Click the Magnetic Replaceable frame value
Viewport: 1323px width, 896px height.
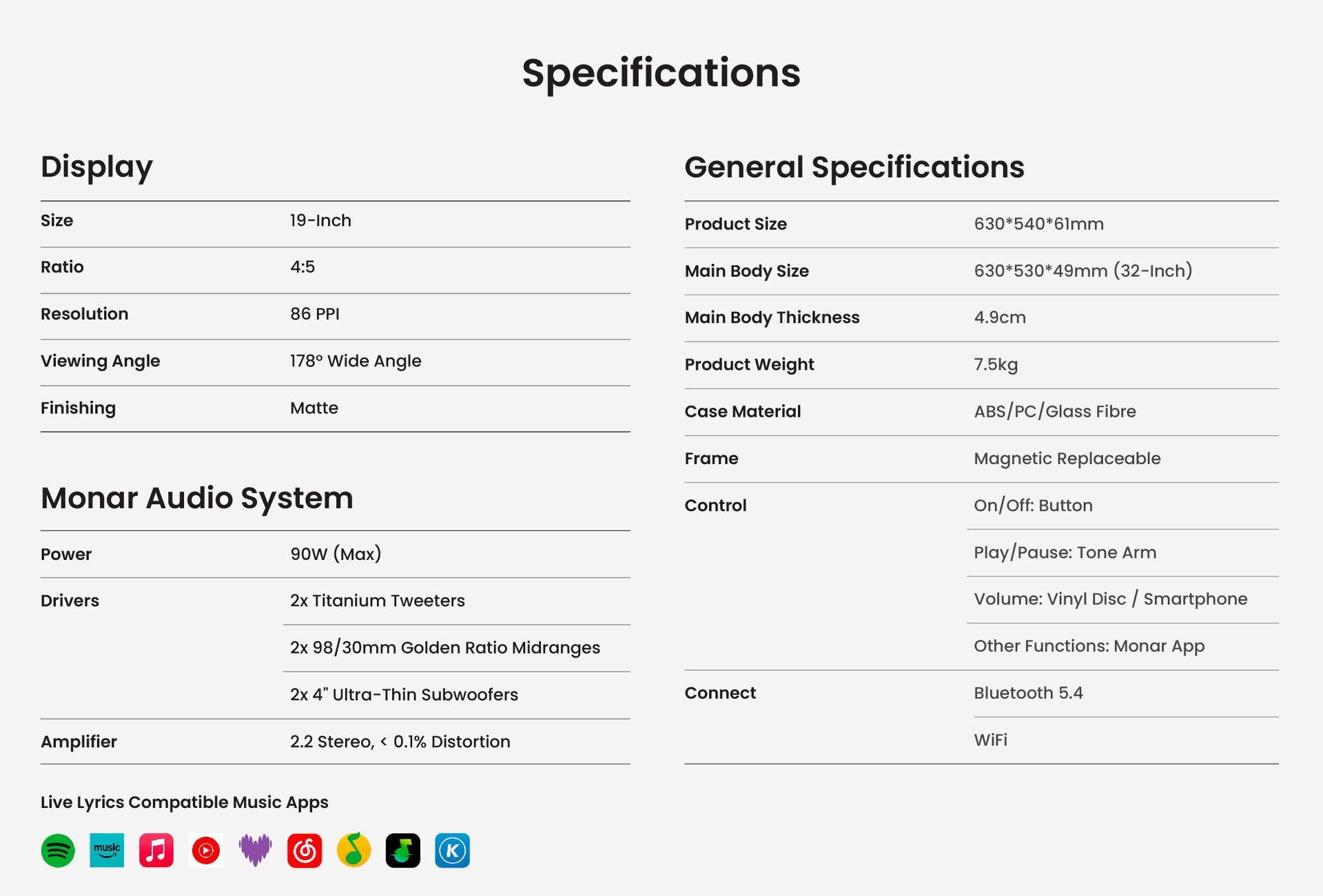[1067, 459]
